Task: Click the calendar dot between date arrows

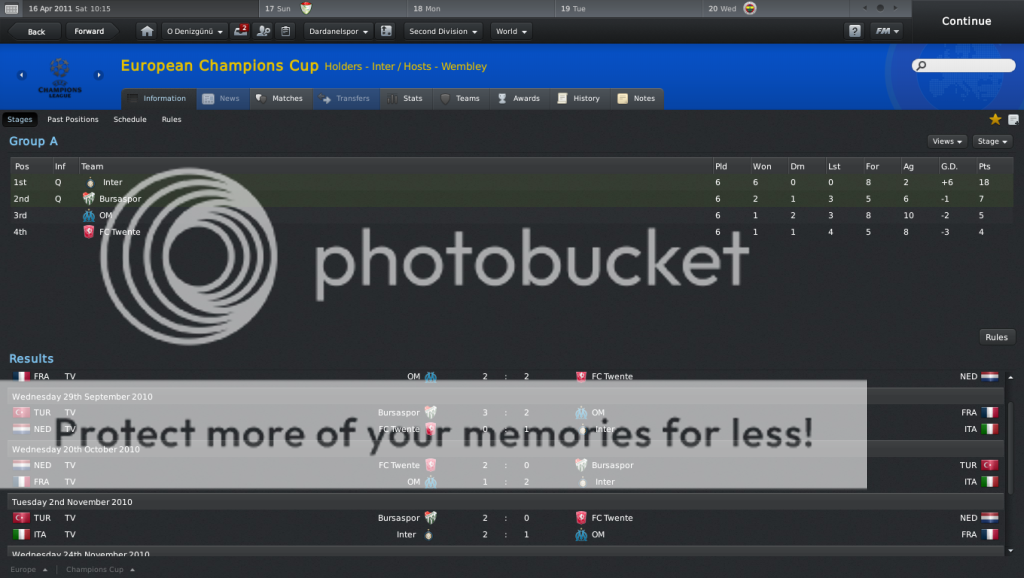Action: tap(880, 8)
